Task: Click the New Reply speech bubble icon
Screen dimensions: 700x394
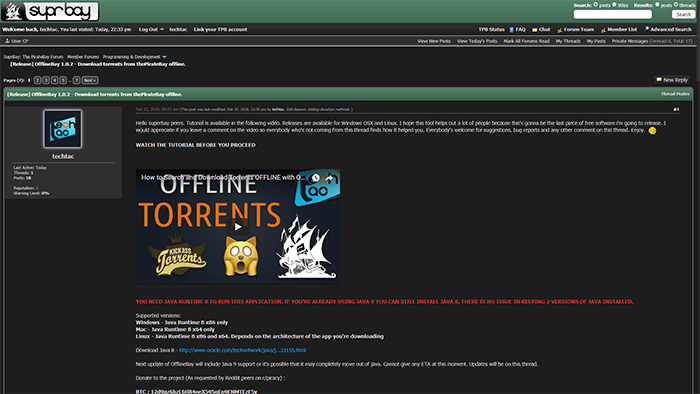Action: (x=658, y=80)
